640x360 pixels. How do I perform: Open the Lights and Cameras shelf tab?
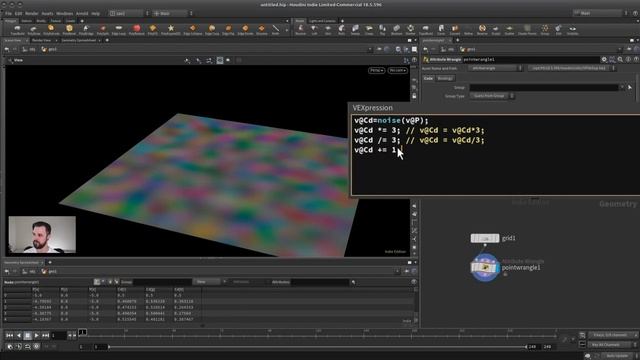[x=322, y=21]
